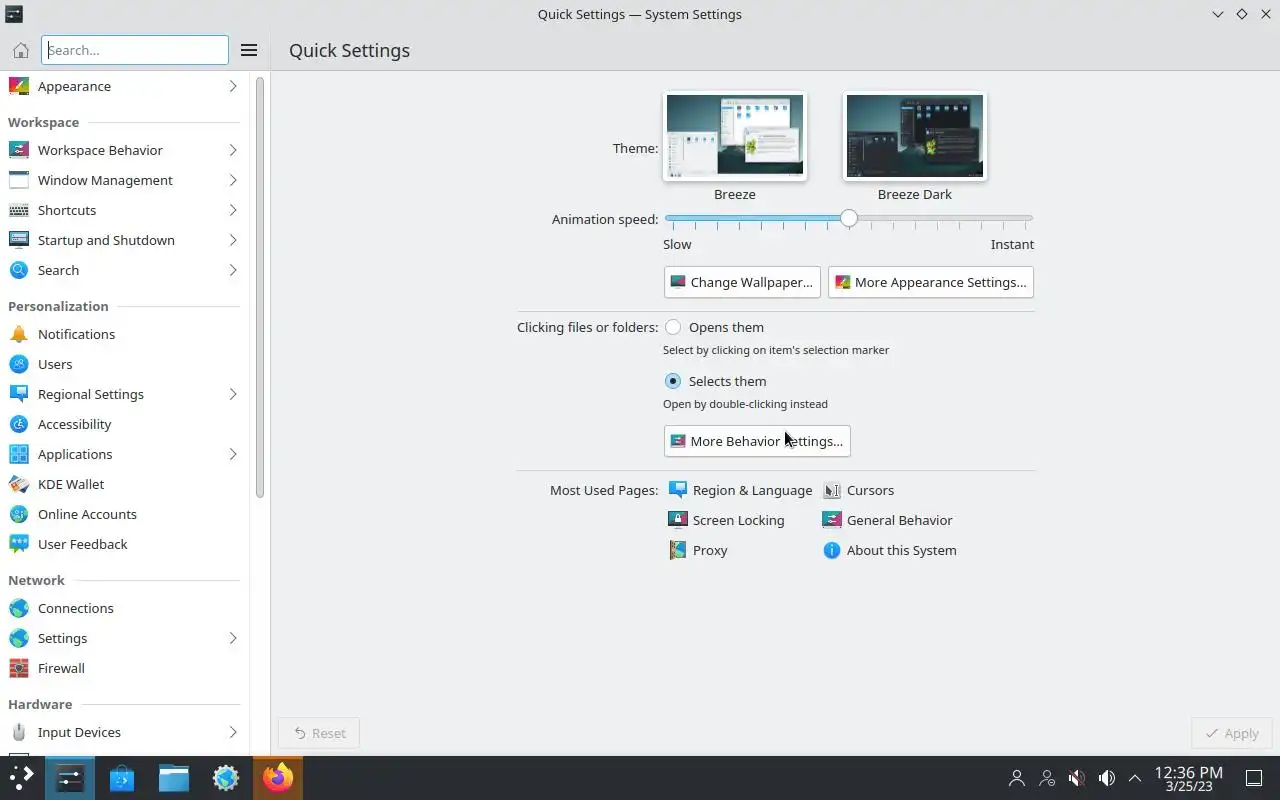
Task: Click More Behavior Settings button
Action: click(x=757, y=441)
